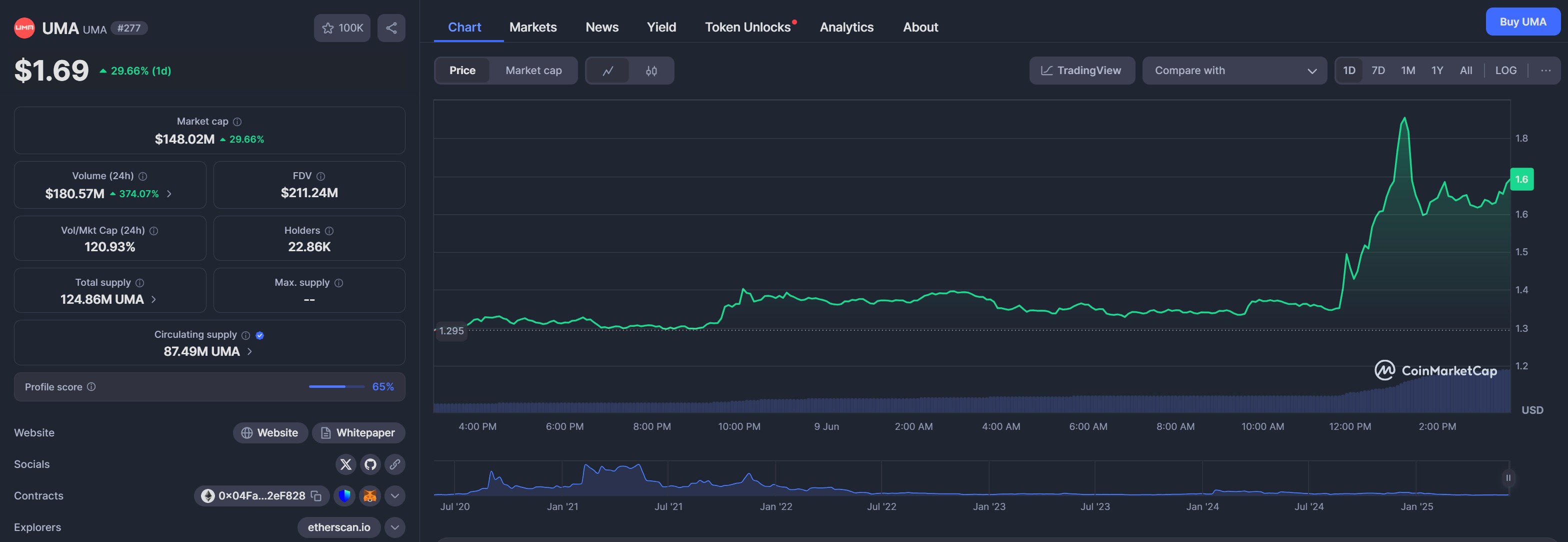Viewport: 1568px width, 542px height.
Task: Expand Volume (24h) details arrow
Action: [x=169, y=194]
